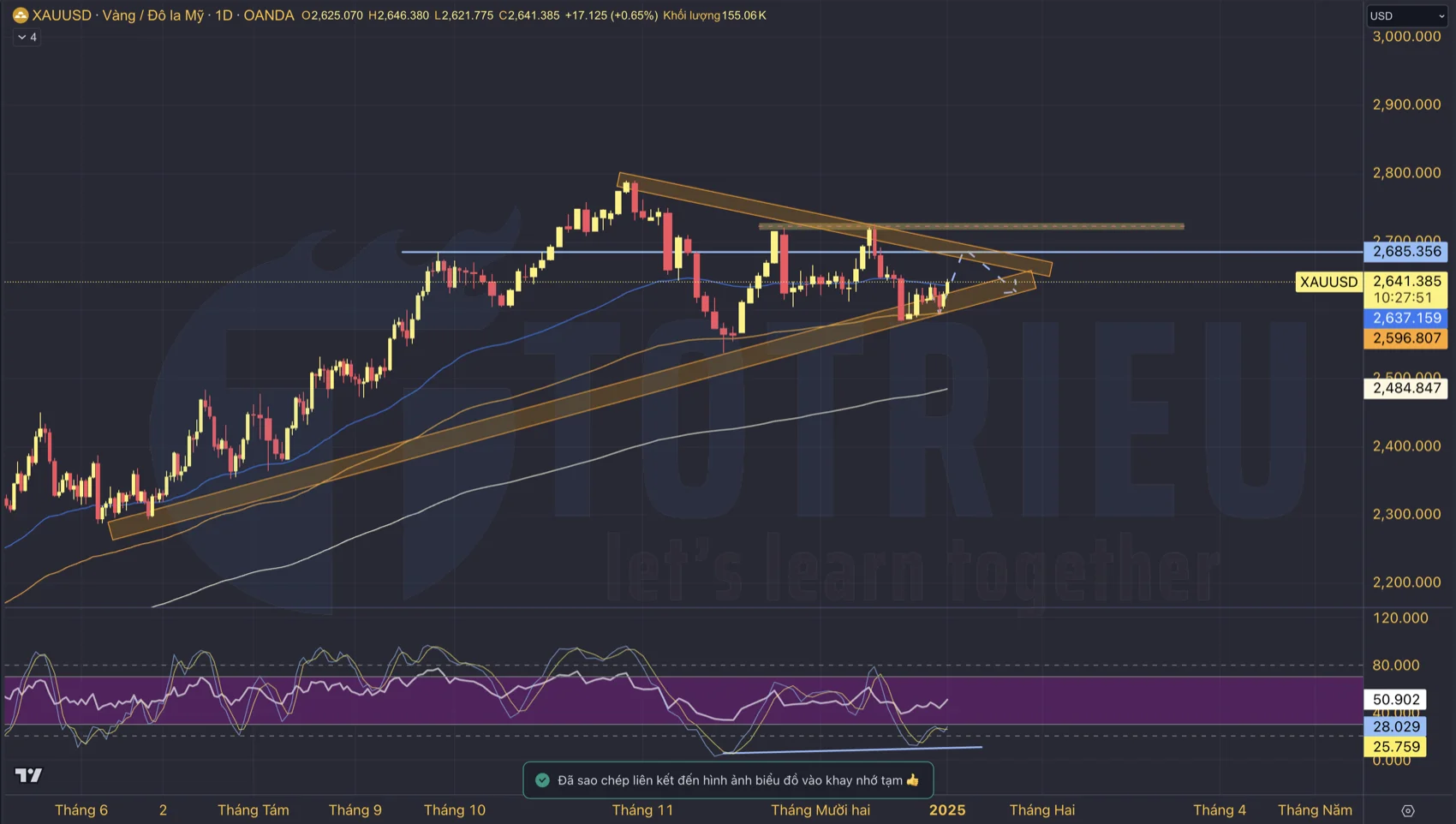The width and height of the screenshot is (1456, 824).
Task: Click the blue 28.029 oscillator value label
Action: click(x=1395, y=726)
